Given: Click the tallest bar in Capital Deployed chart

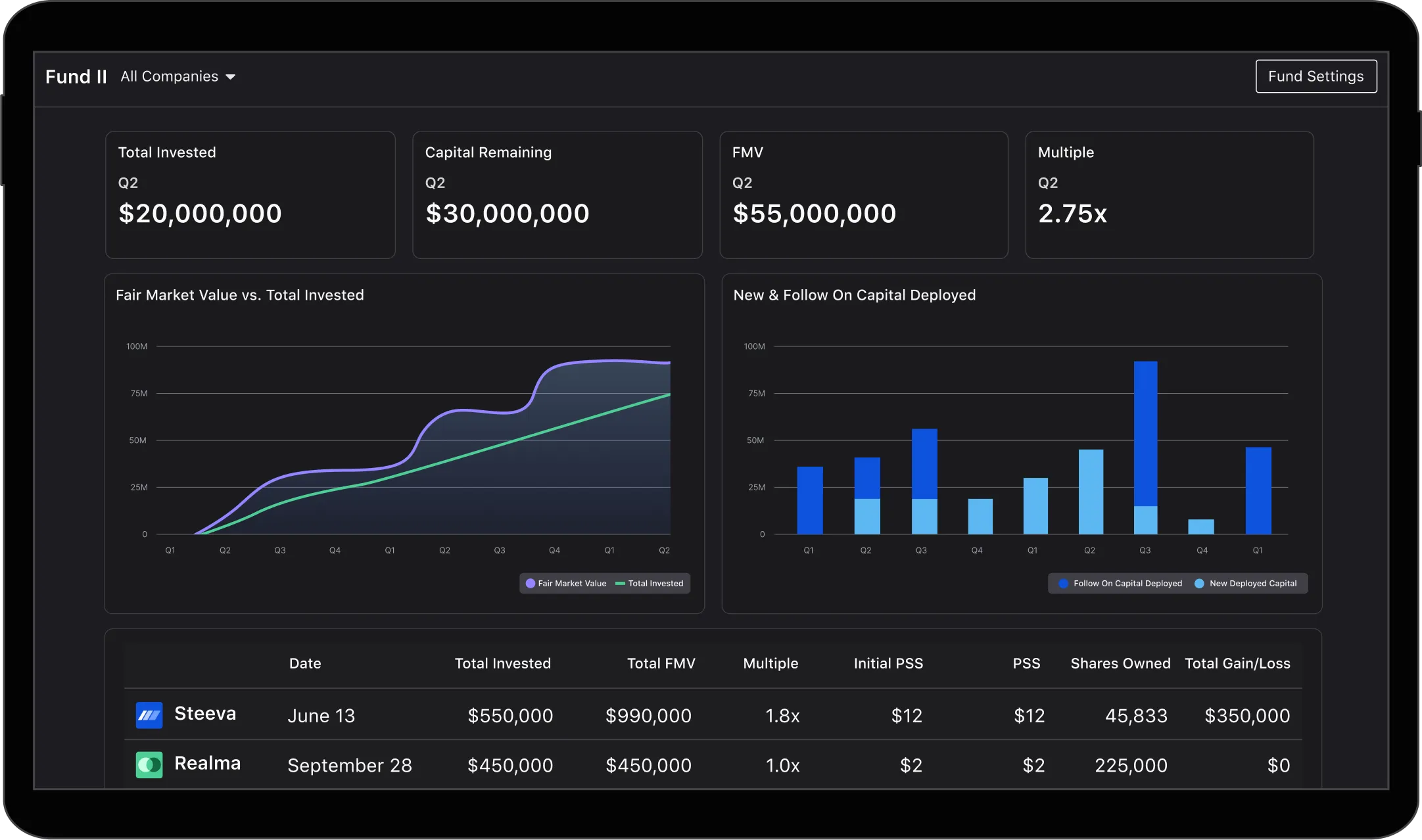Looking at the screenshot, I should coord(1145,448).
